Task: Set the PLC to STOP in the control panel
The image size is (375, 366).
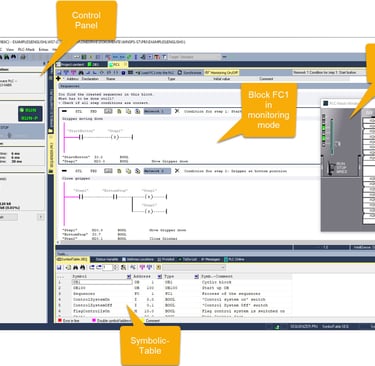Action: [x=5, y=128]
